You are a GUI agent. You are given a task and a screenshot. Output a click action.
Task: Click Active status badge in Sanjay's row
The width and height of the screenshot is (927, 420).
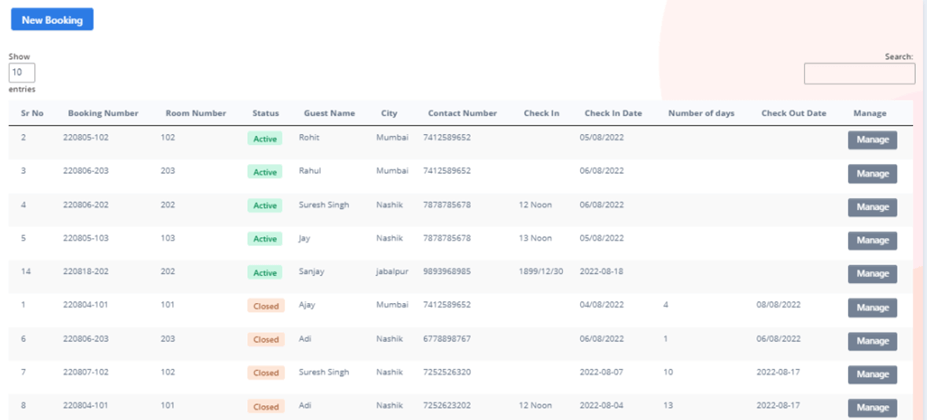tap(265, 273)
